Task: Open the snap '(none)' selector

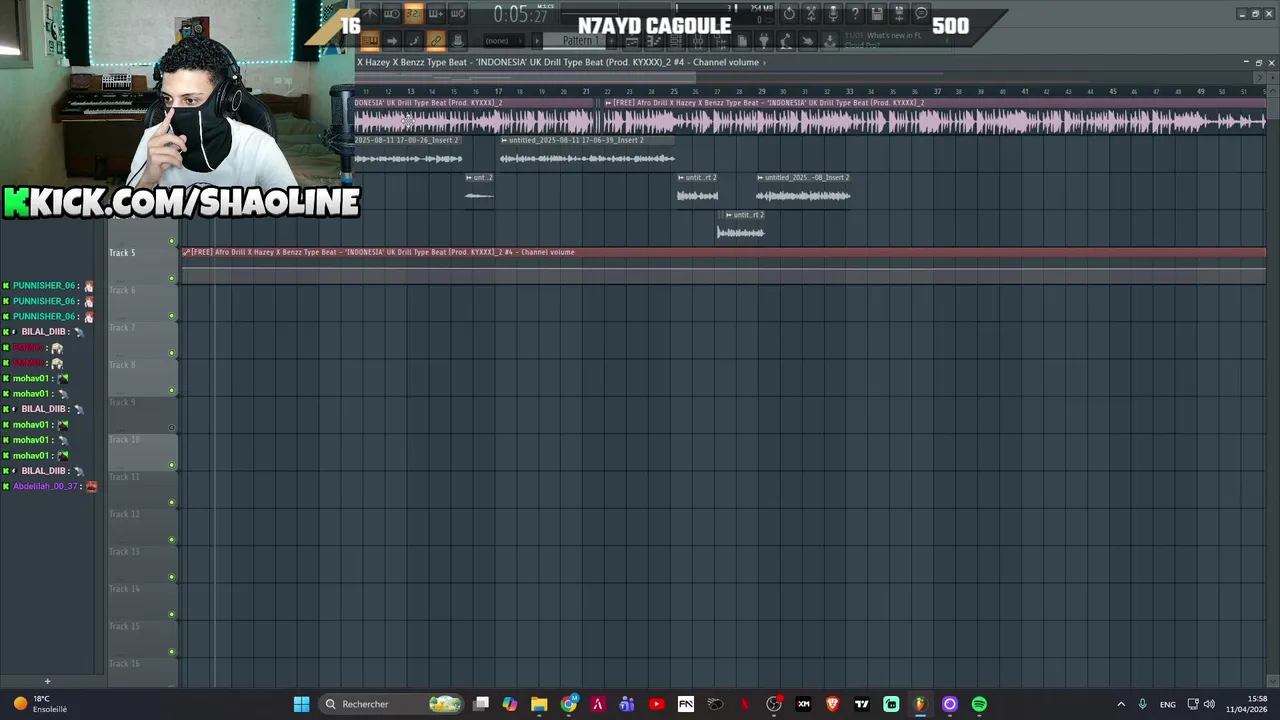Action: click(x=503, y=41)
